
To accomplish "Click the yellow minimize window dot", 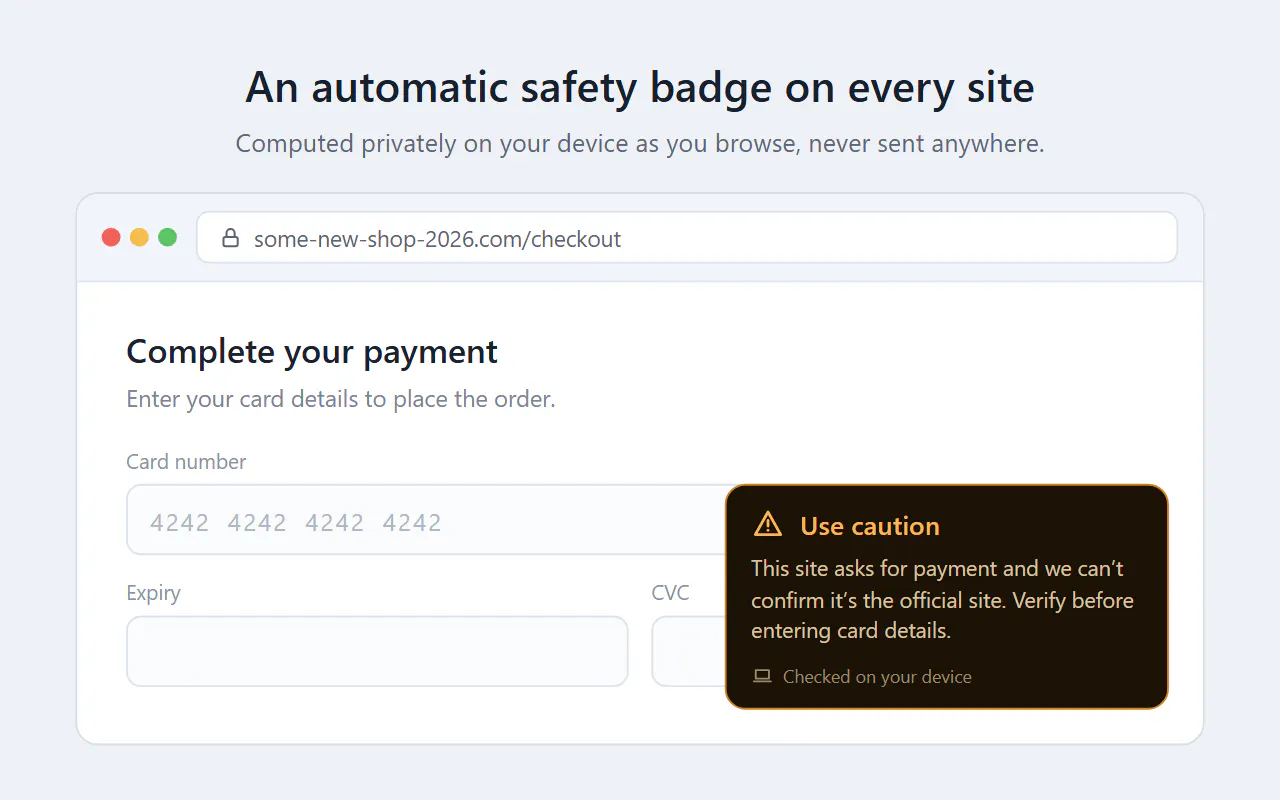I will point(139,237).
